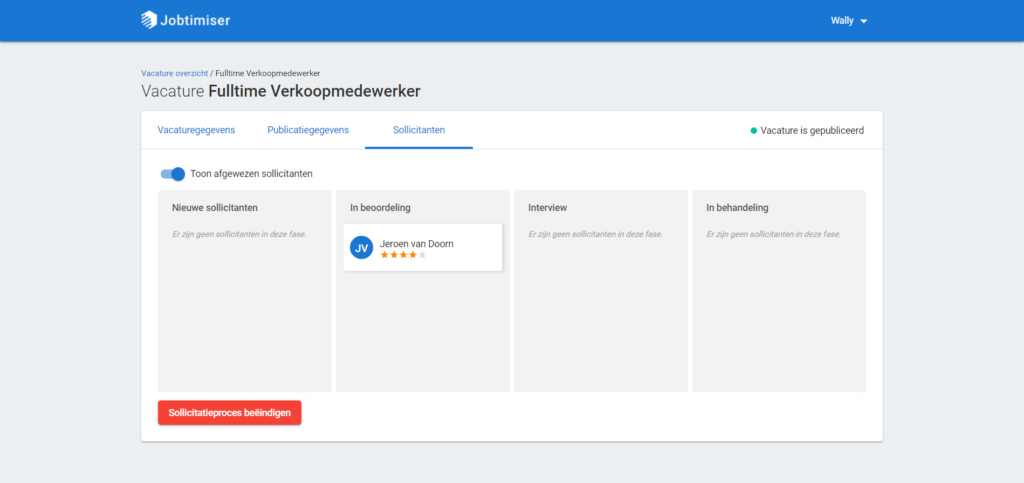Open Jeroen van Doorn applicant card

click(423, 247)
